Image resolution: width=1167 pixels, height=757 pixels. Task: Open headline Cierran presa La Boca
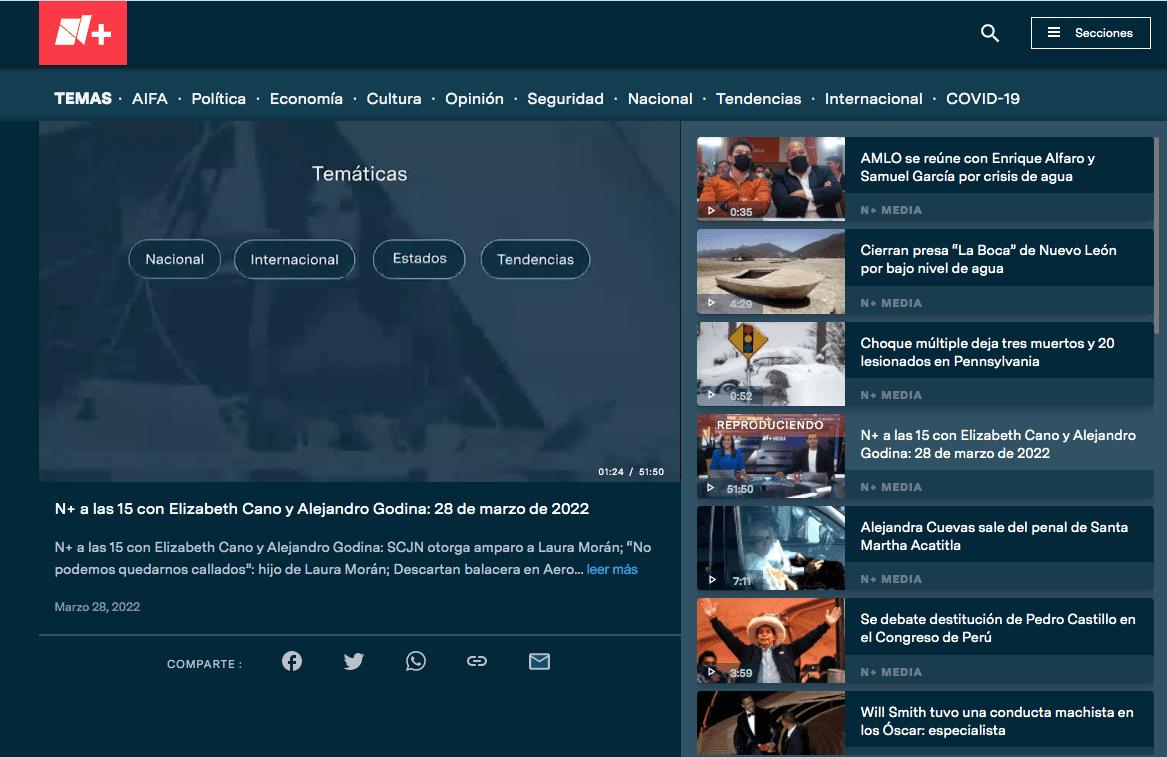pos(988,259)
